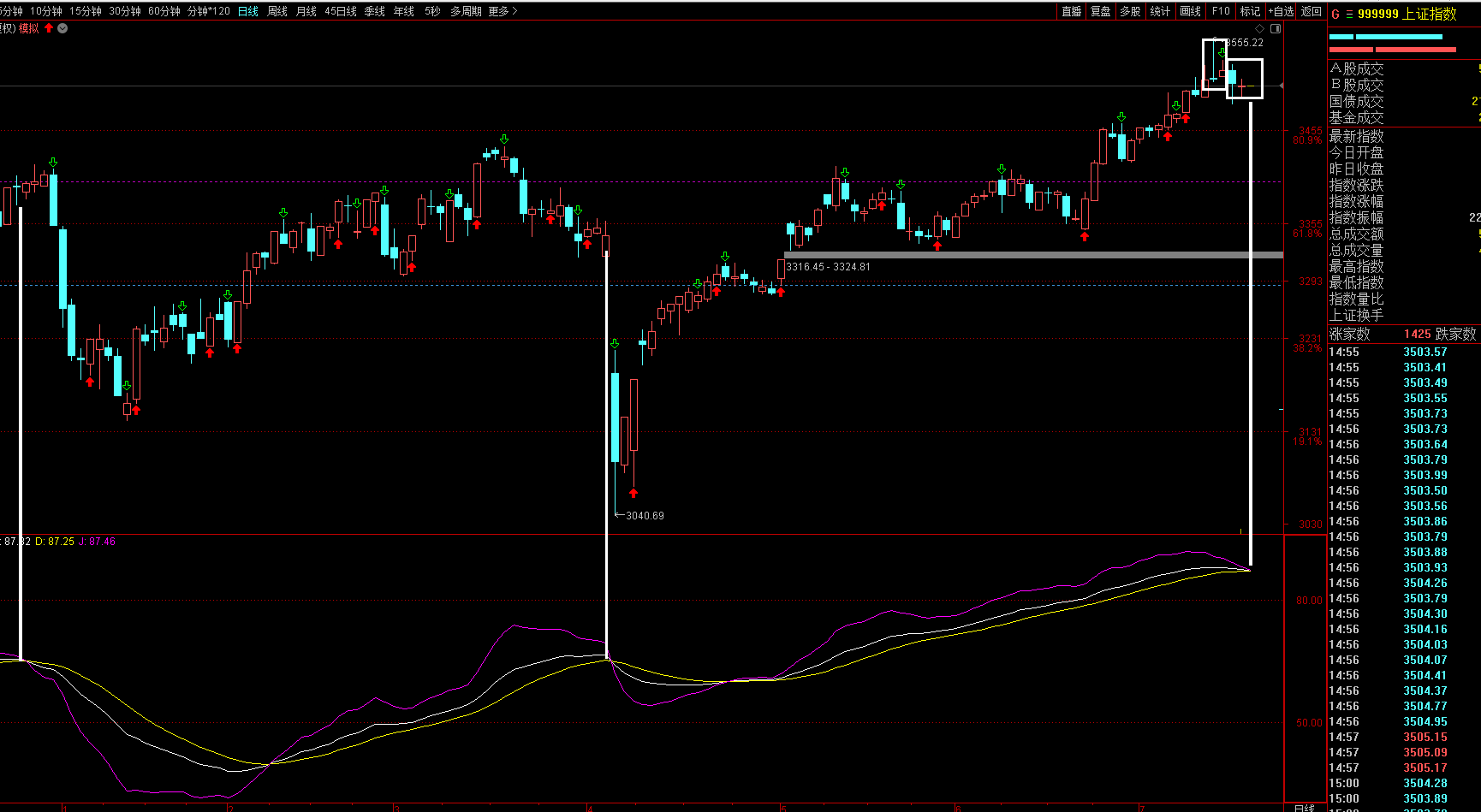Viewport: 1481px width, 812px height.
Task: Select the 月线 monthly period
Action: (x=306, y=11)
